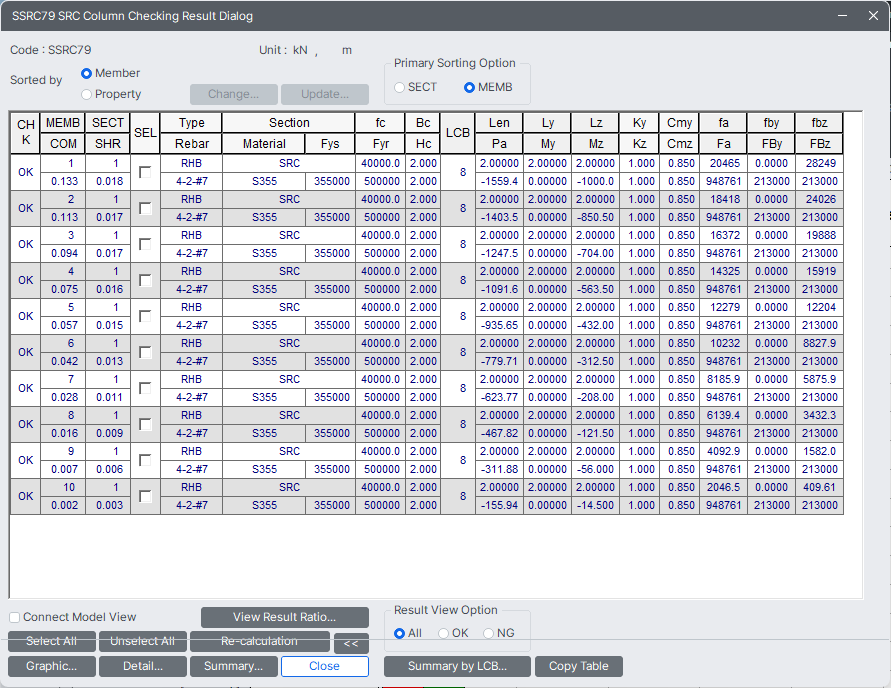Screen dimensions: 891x688
Task: Click fa value 4092.9
Action: 723,451
